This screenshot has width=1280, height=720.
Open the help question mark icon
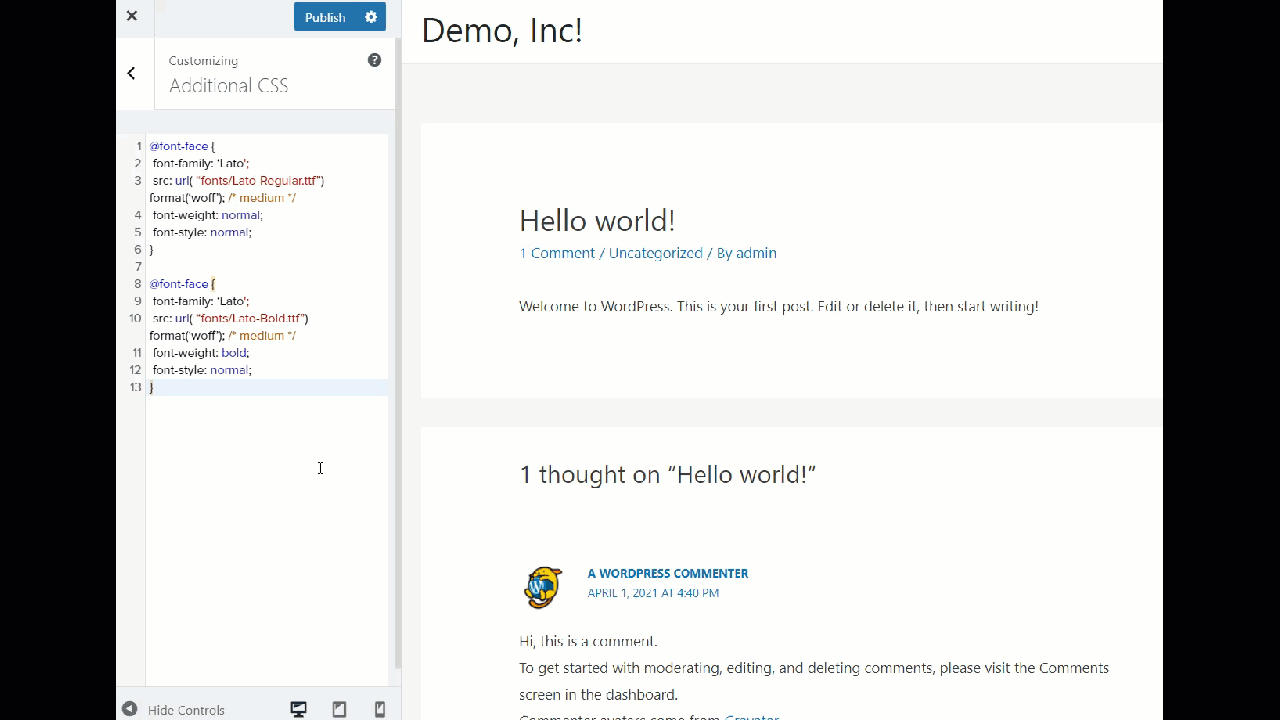click(x=374, y=60)
